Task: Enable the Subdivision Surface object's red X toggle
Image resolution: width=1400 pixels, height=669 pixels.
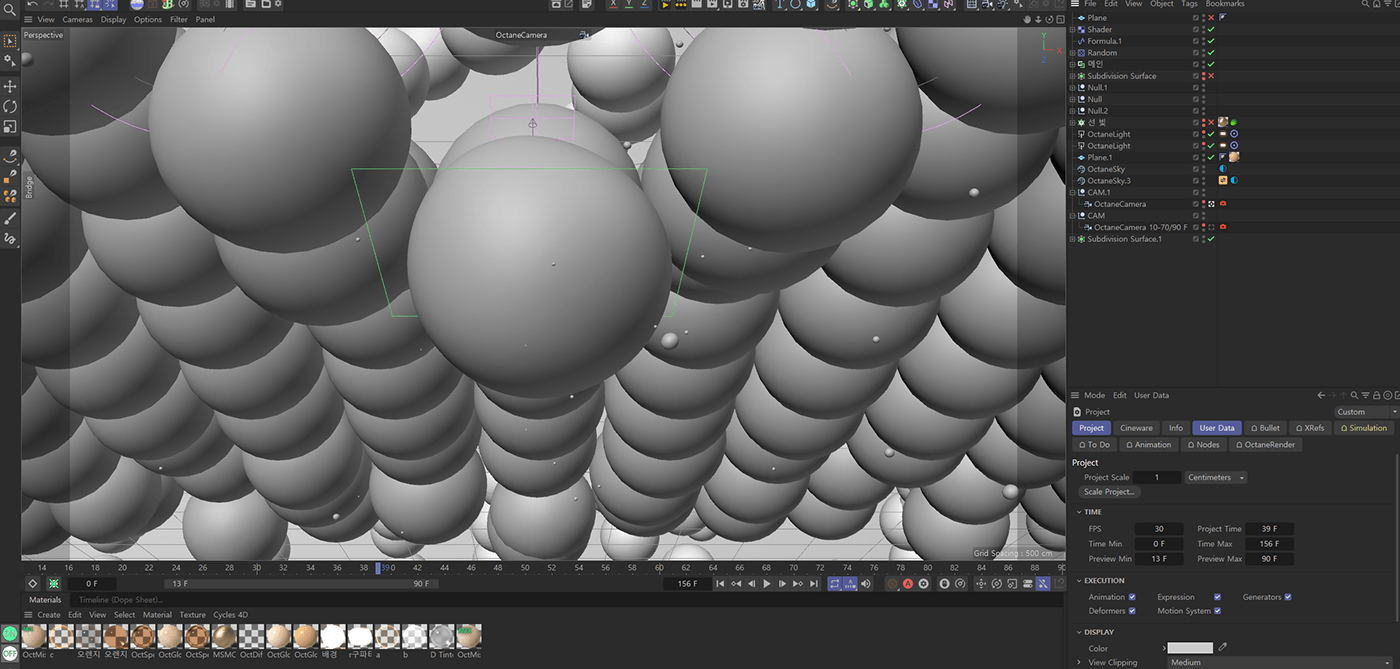Action: click(x=1211, y=76)
